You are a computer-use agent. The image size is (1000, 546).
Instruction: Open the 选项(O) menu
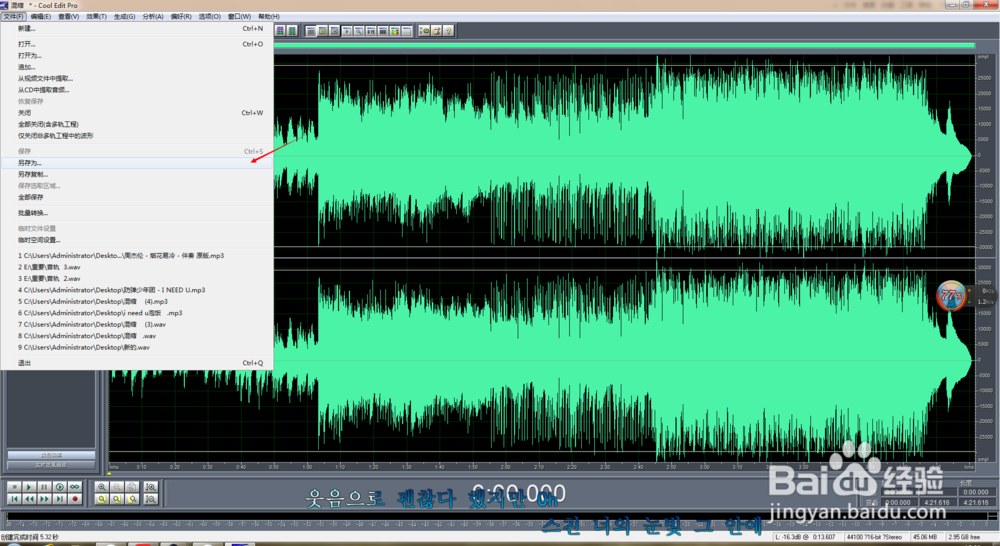(209, 17)
